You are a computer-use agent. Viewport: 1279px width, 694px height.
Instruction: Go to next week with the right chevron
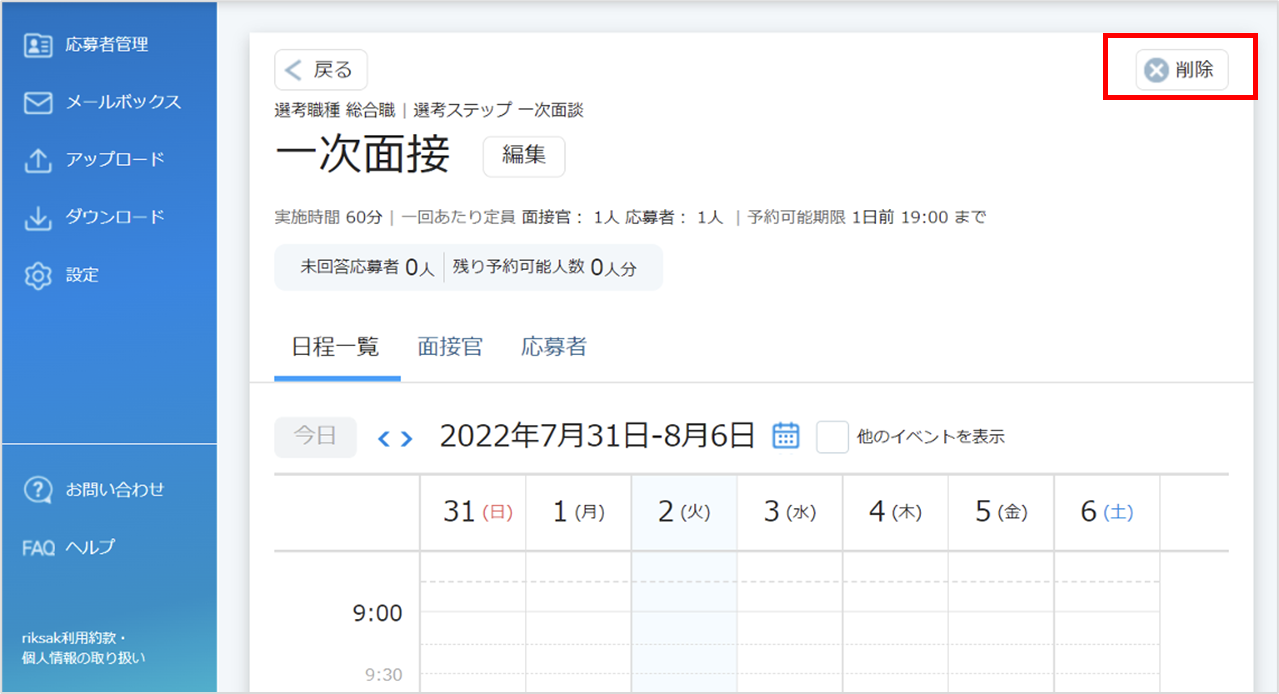406,438
